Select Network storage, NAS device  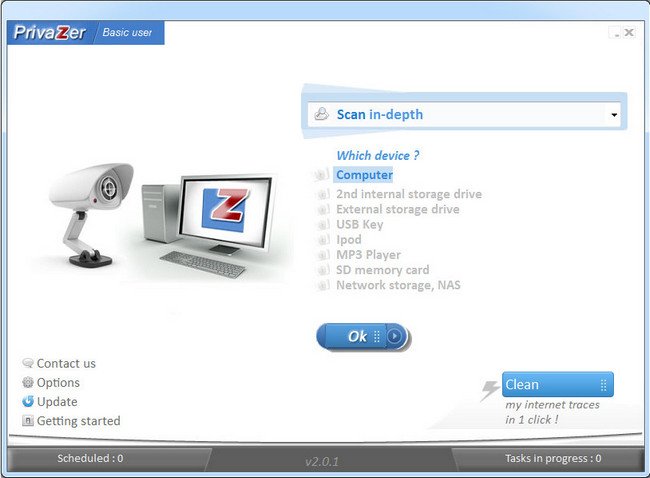click(x=398, y=285)
